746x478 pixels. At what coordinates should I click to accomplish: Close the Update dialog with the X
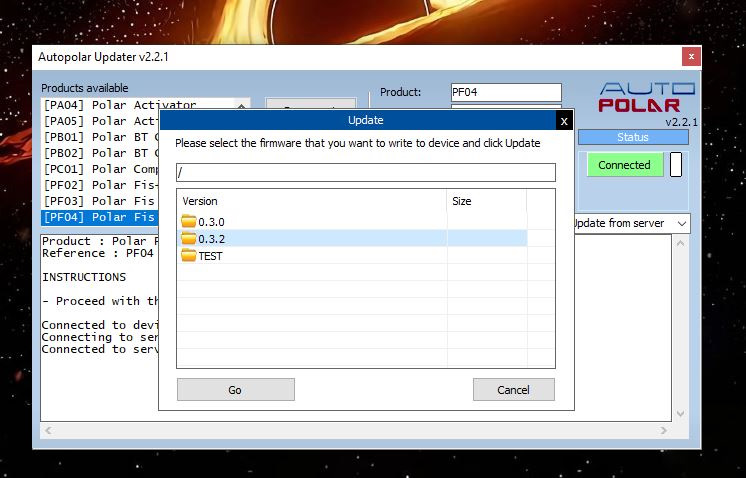click(564, 121)
